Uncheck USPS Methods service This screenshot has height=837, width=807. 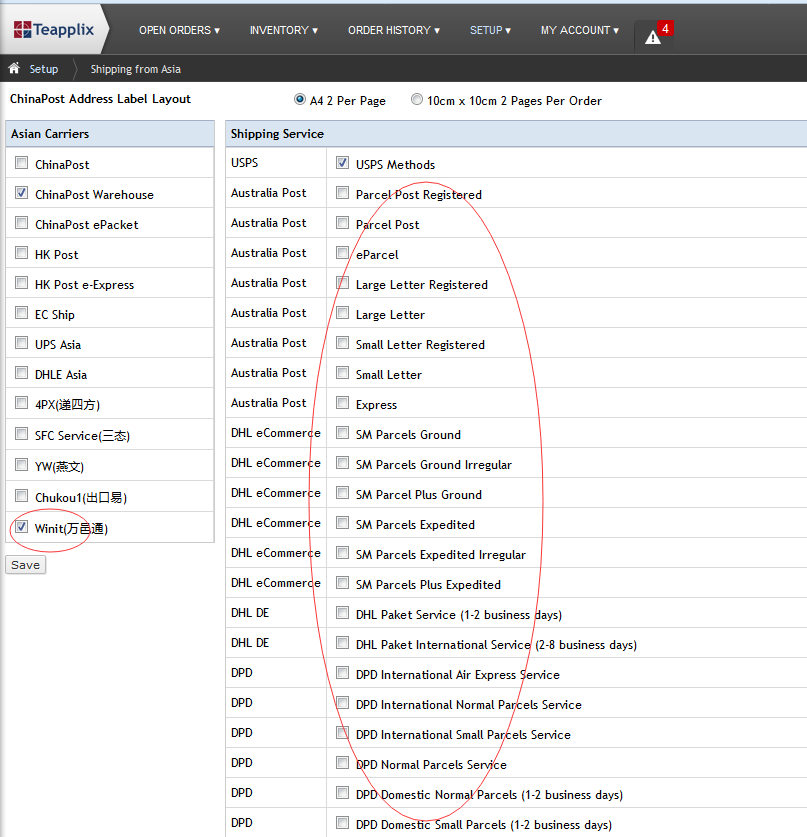(x=343, y=162)
